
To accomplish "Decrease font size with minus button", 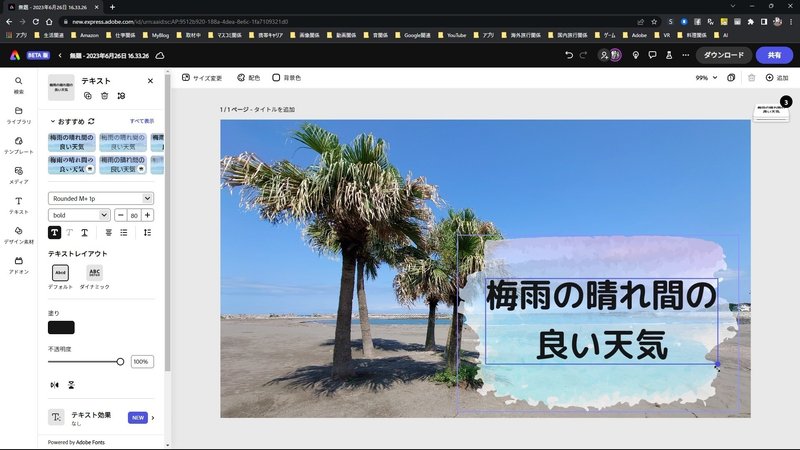I will point(121,215).
